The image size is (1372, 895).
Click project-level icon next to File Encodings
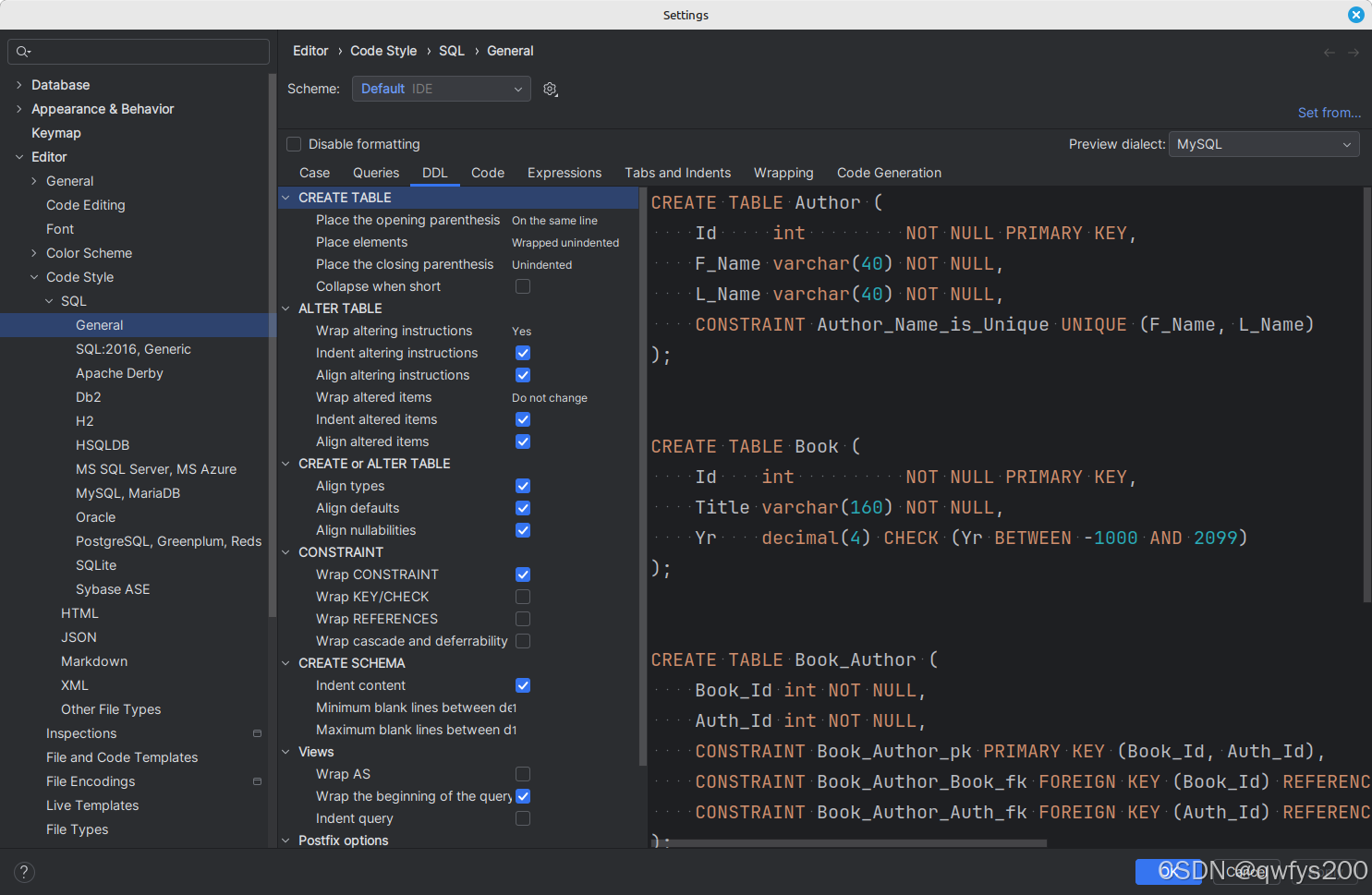(x=257, y=781)
